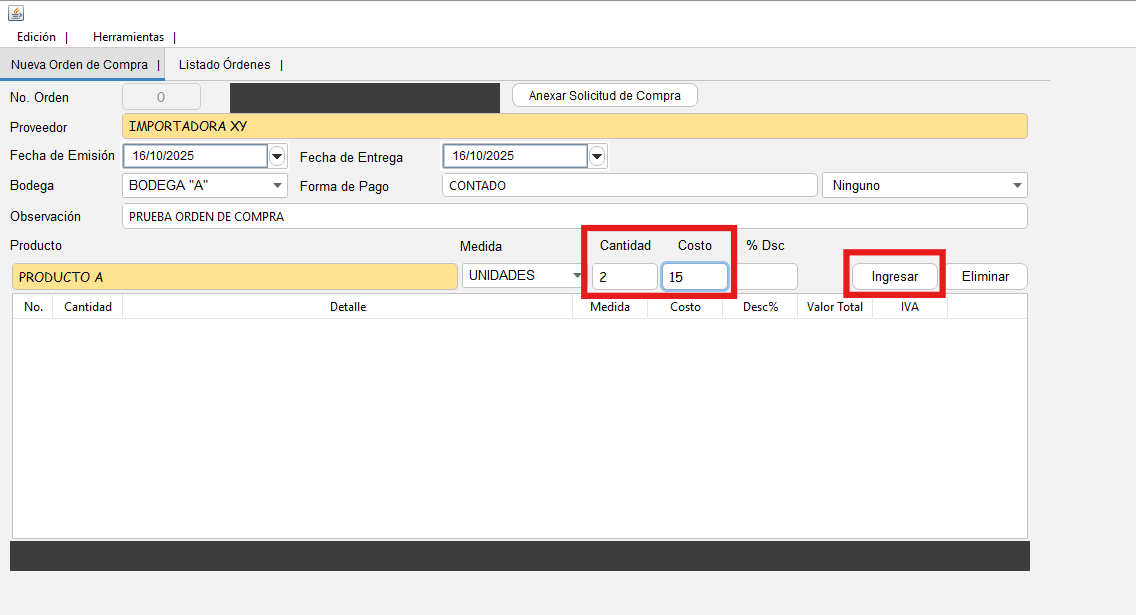
Task: Click the Proveedor field with IMPORTADORA XY
Action: [x=574, y=127]
